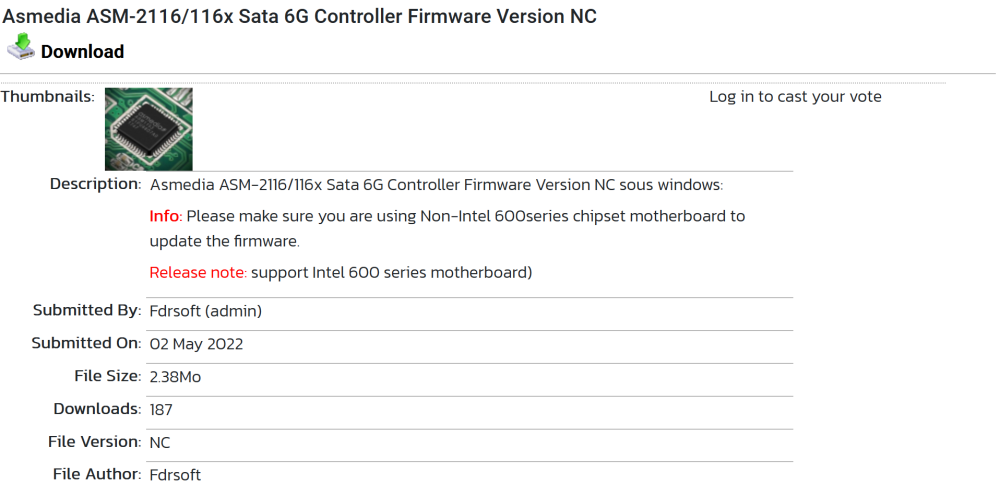The image size is (1000, 495).
Task: Click the Asmedia ASM-2116 firmware page title
Action: [x=300, y=16]
